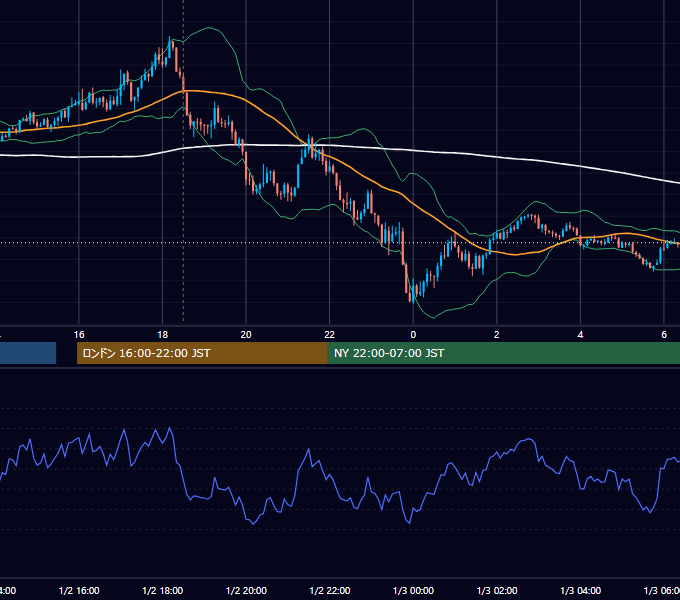Click hour label 0 under price chart
Image resolution: width=680 pixels, height=600 pixels.
(x=413, y=334)
